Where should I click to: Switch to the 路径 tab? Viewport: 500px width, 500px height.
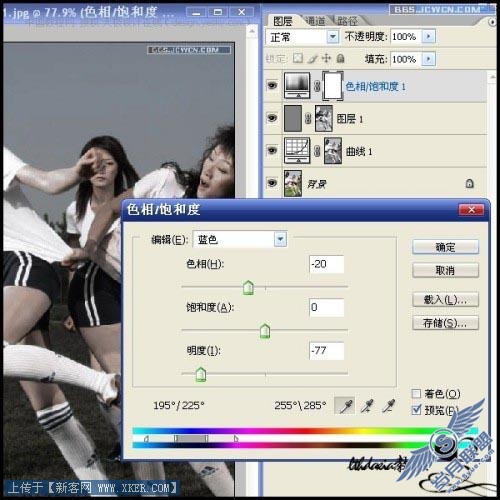347,21
